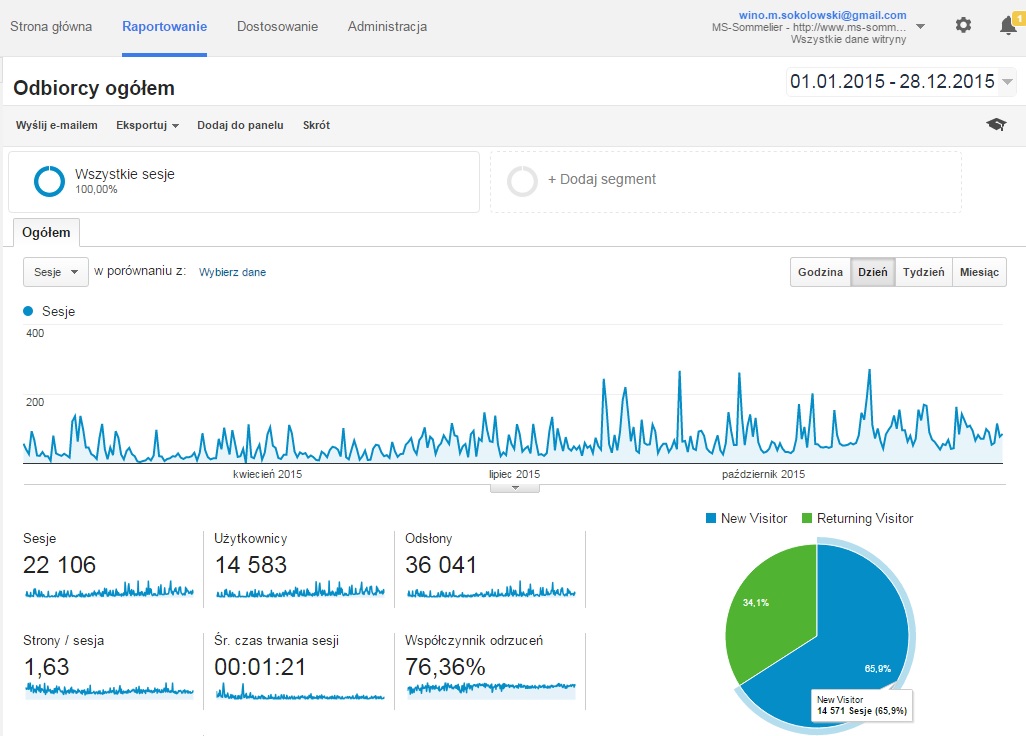This screenshot has width=1026, height=736.
Task: Click the Wybierz dane link
Action: 232,272
